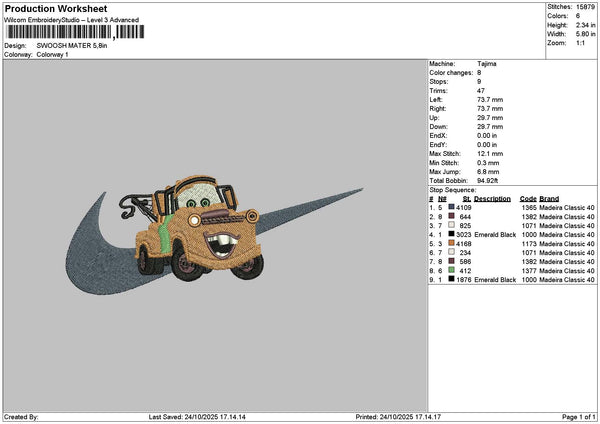
Task: Click the Max Stitch value '12.1 mm'
Action: click(x=490, y=154)
